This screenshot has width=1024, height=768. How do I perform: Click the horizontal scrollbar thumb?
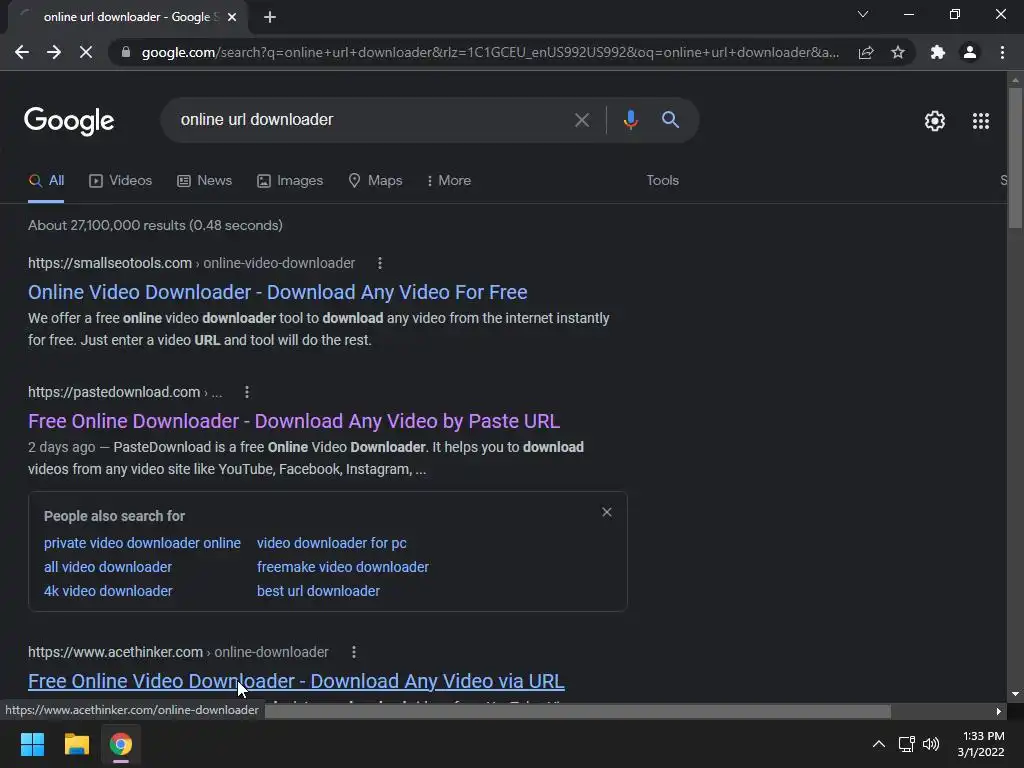coord(577,711)
